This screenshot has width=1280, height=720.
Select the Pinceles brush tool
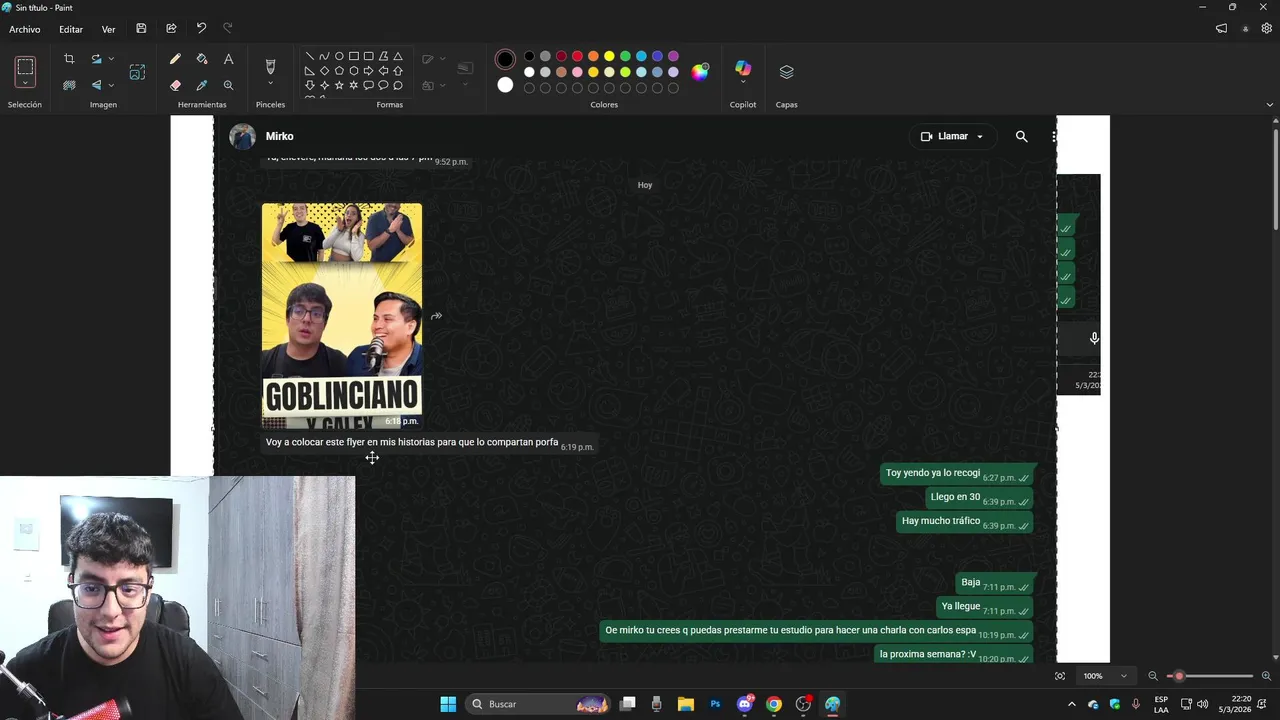270,66
